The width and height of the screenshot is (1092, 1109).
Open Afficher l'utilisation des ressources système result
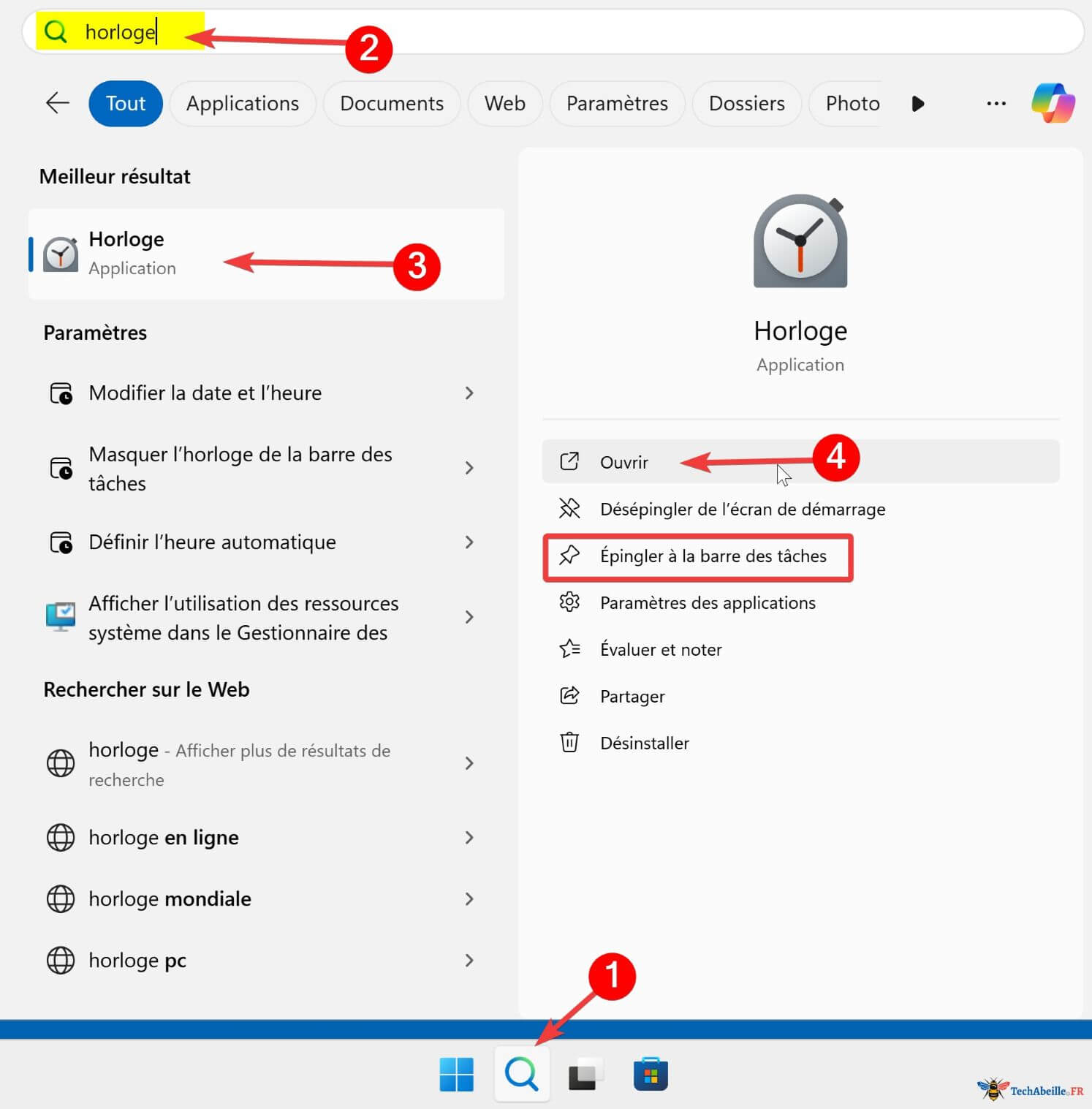(x=266, y=618)
